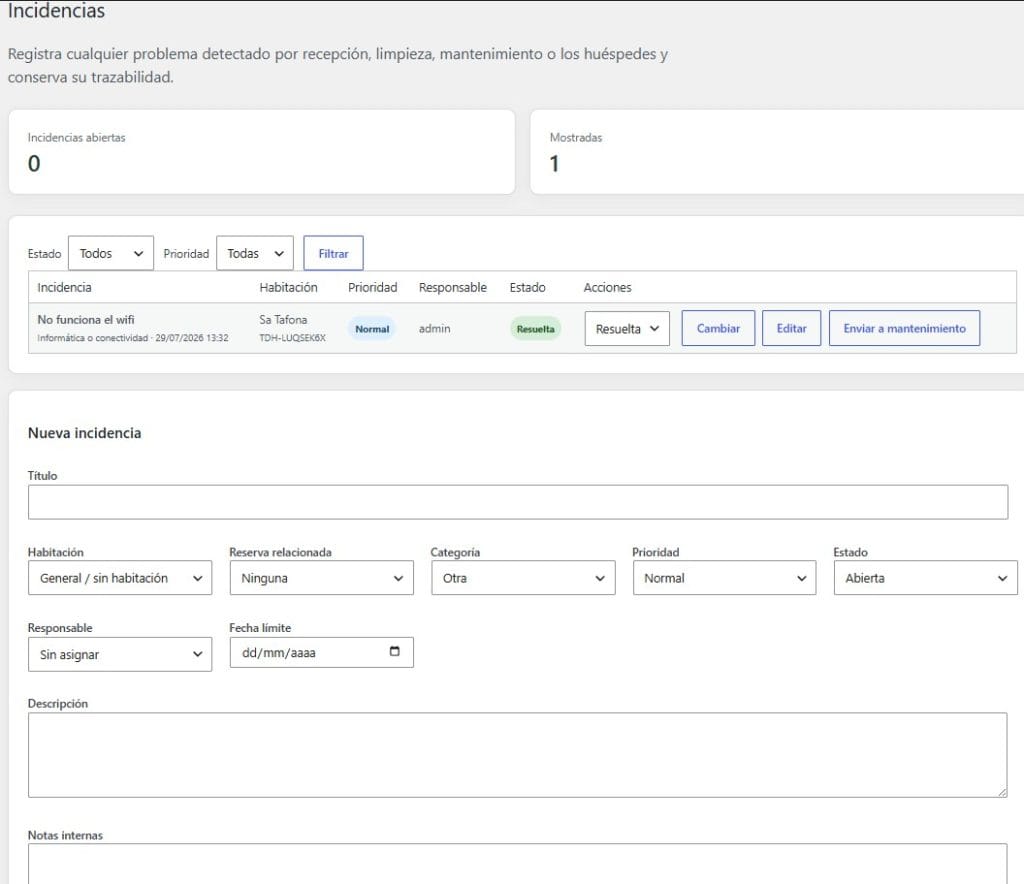1024x884 pixels.
Task: Send incident with Enviar a mantenimiento
Action: point(904,328)
